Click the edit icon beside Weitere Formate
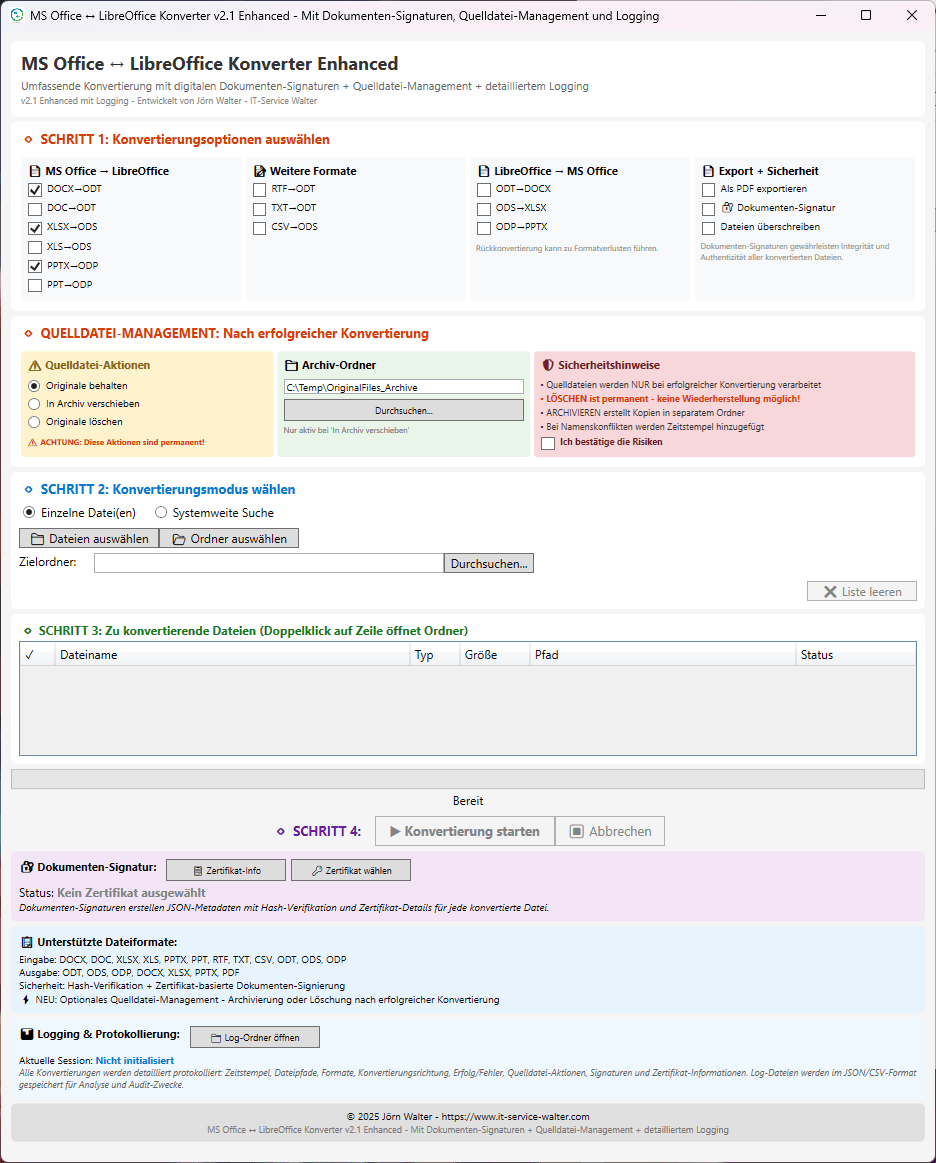Image resolution: width=936 pixels, height=1163 pixels. coord(260,171)
